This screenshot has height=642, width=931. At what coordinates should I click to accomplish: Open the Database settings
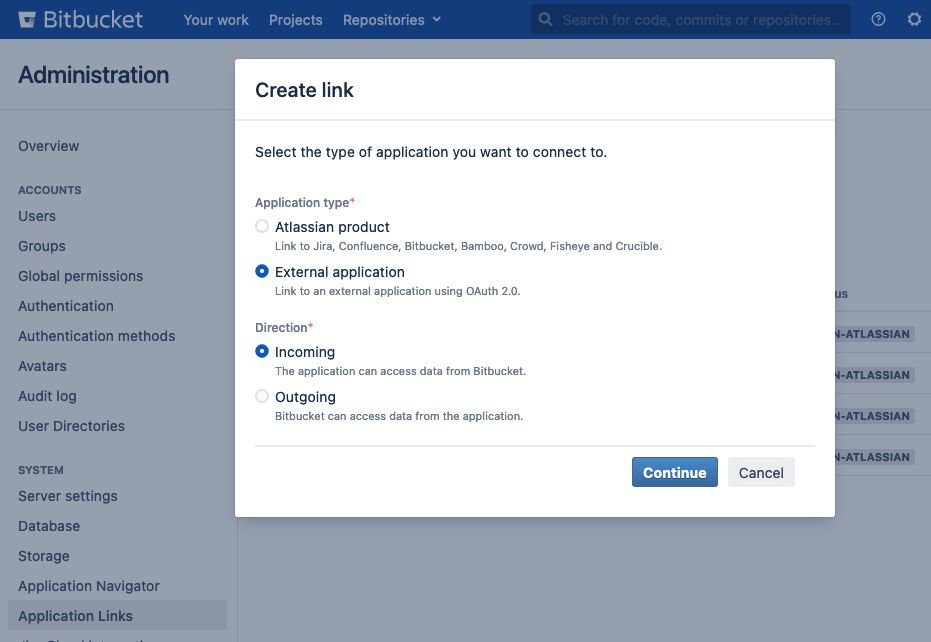click(x=48, y=525)
